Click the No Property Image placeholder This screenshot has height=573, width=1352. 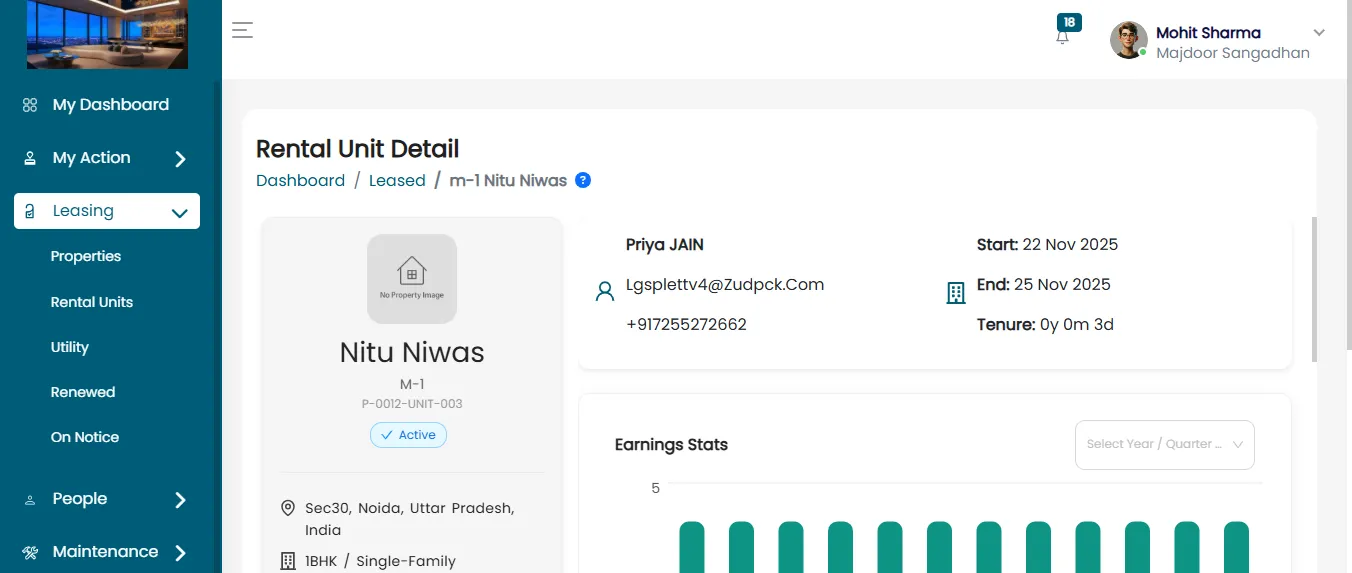click(412, 279)
